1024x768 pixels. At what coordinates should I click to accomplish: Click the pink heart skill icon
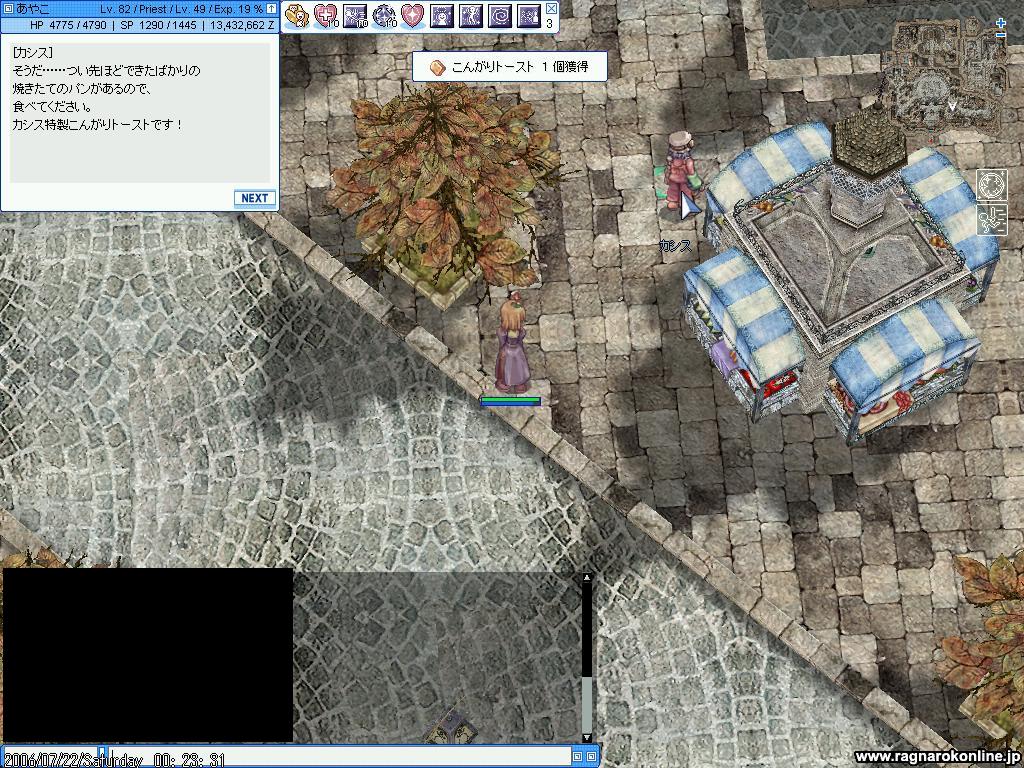point(413,16)
